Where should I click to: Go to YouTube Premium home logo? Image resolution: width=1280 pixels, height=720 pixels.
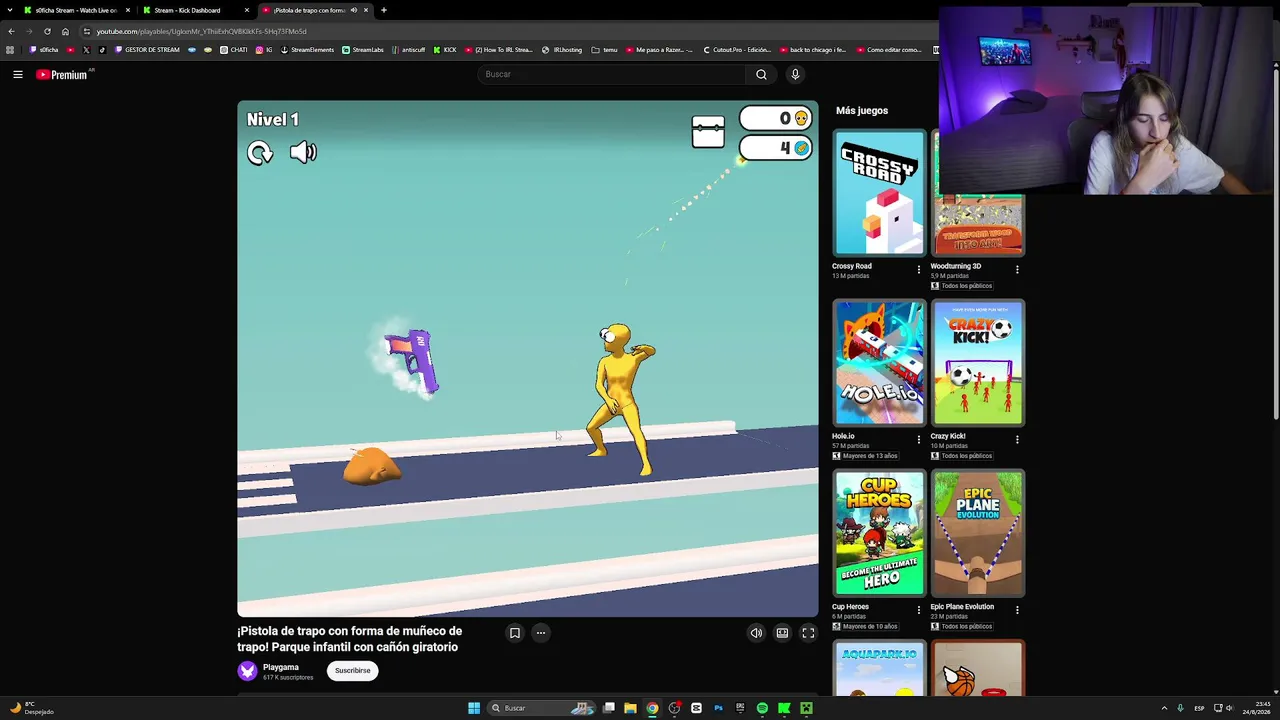[62, 74]
